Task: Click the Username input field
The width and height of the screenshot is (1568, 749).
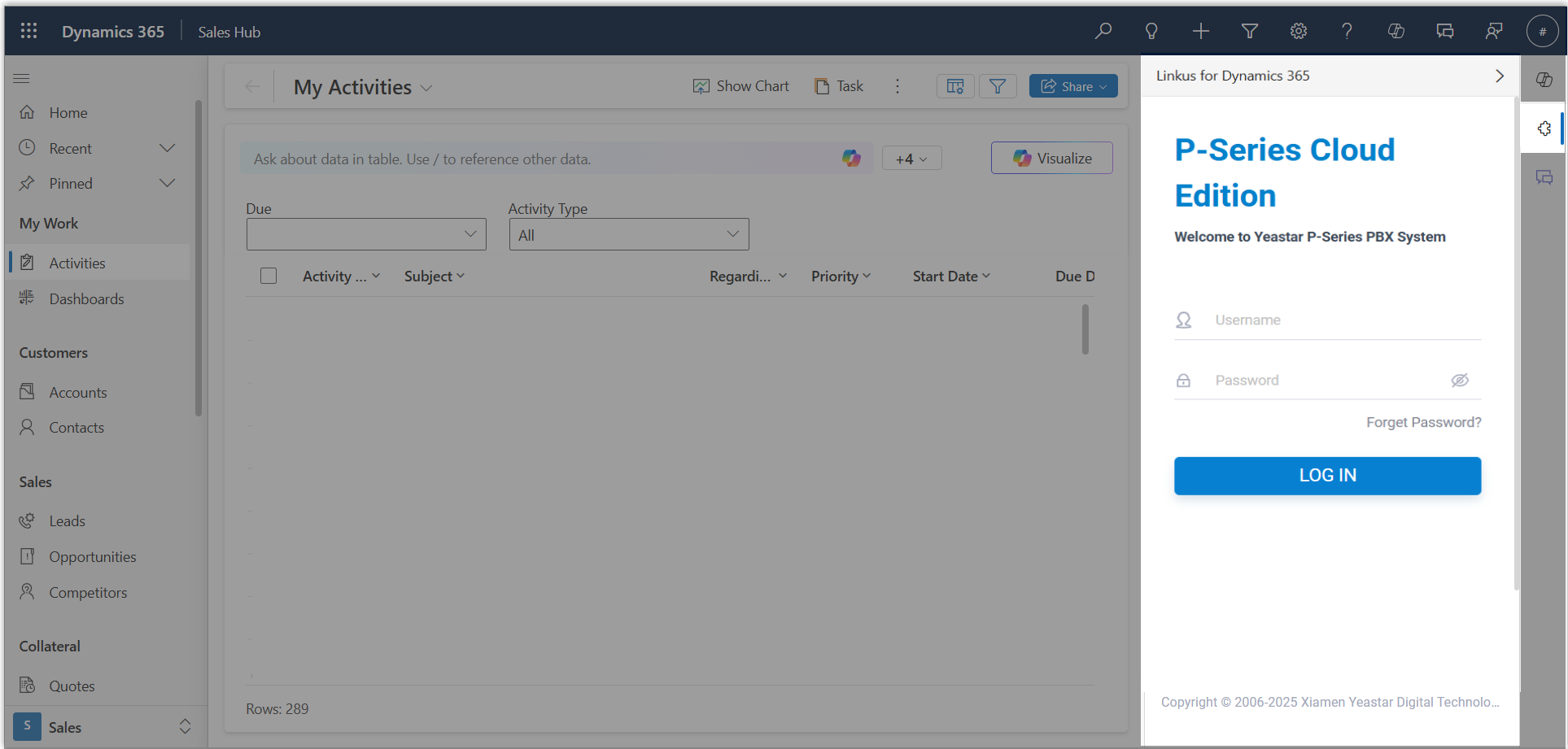Action: 1343,320
